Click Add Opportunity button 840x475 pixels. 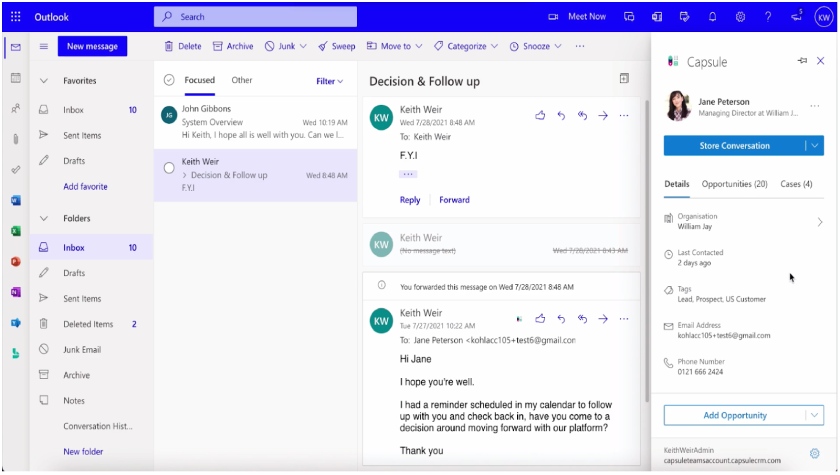tap(734, 415)
